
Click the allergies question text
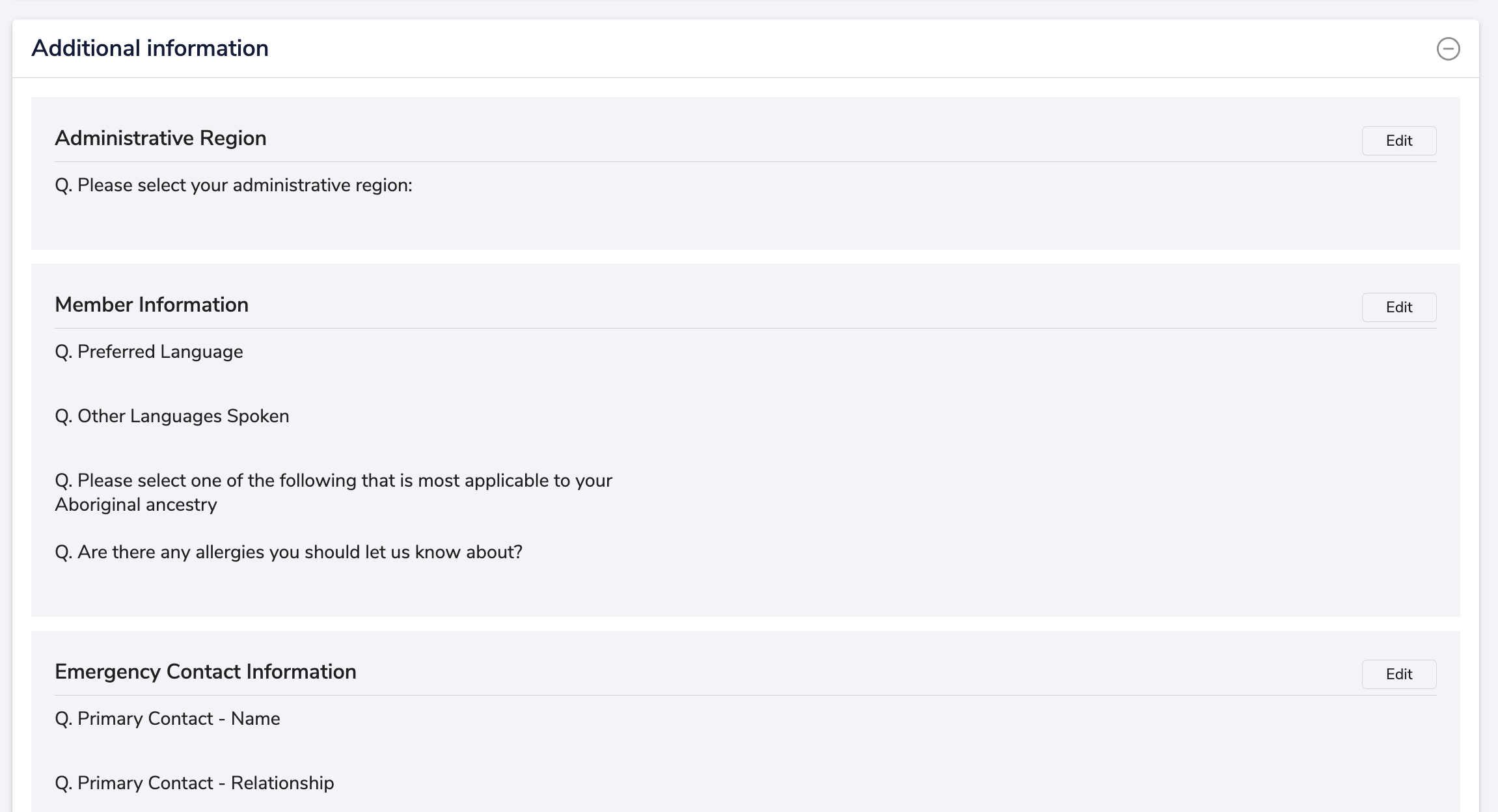288,552
